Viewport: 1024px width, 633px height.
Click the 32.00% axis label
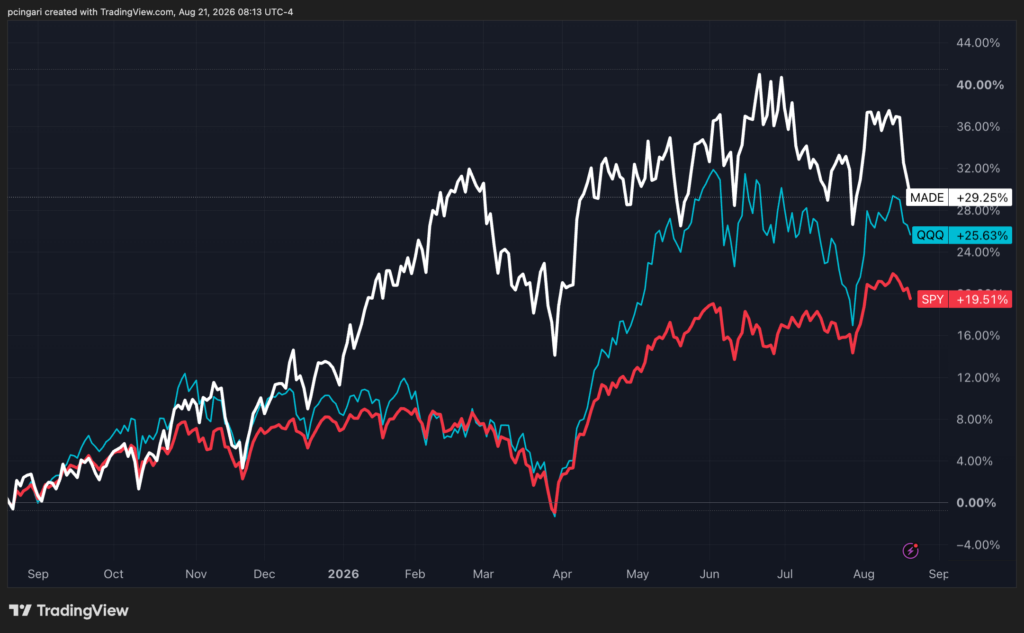click(x=978, y=169)
